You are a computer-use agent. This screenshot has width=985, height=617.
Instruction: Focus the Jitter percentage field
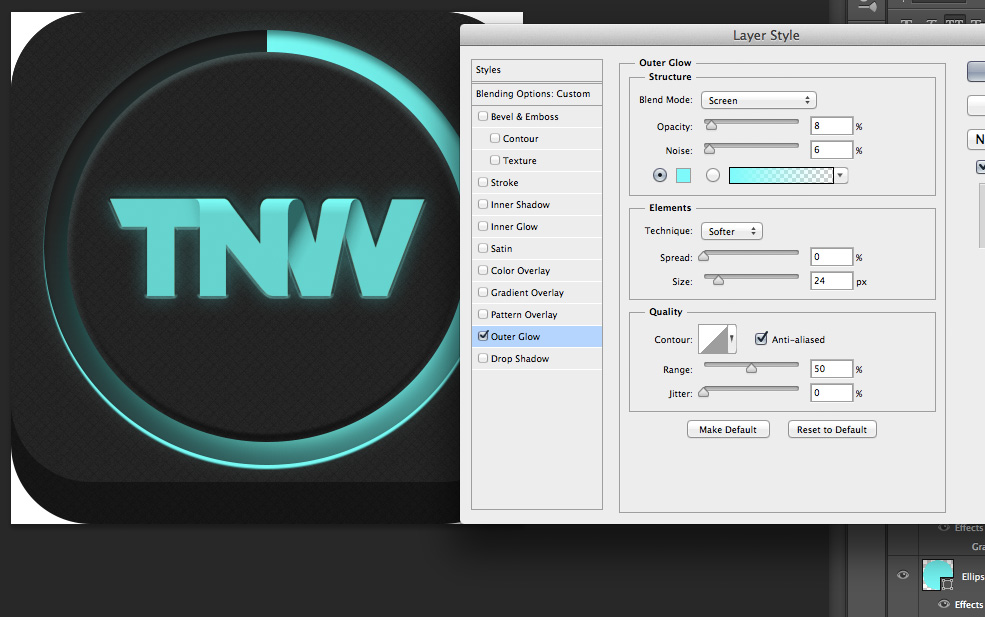click(x=832, y=393)
